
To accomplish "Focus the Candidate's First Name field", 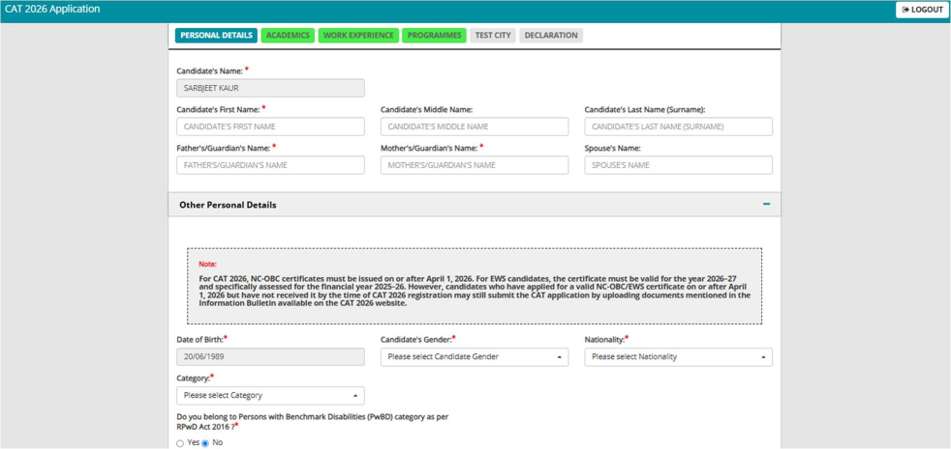I will point(271,127).
